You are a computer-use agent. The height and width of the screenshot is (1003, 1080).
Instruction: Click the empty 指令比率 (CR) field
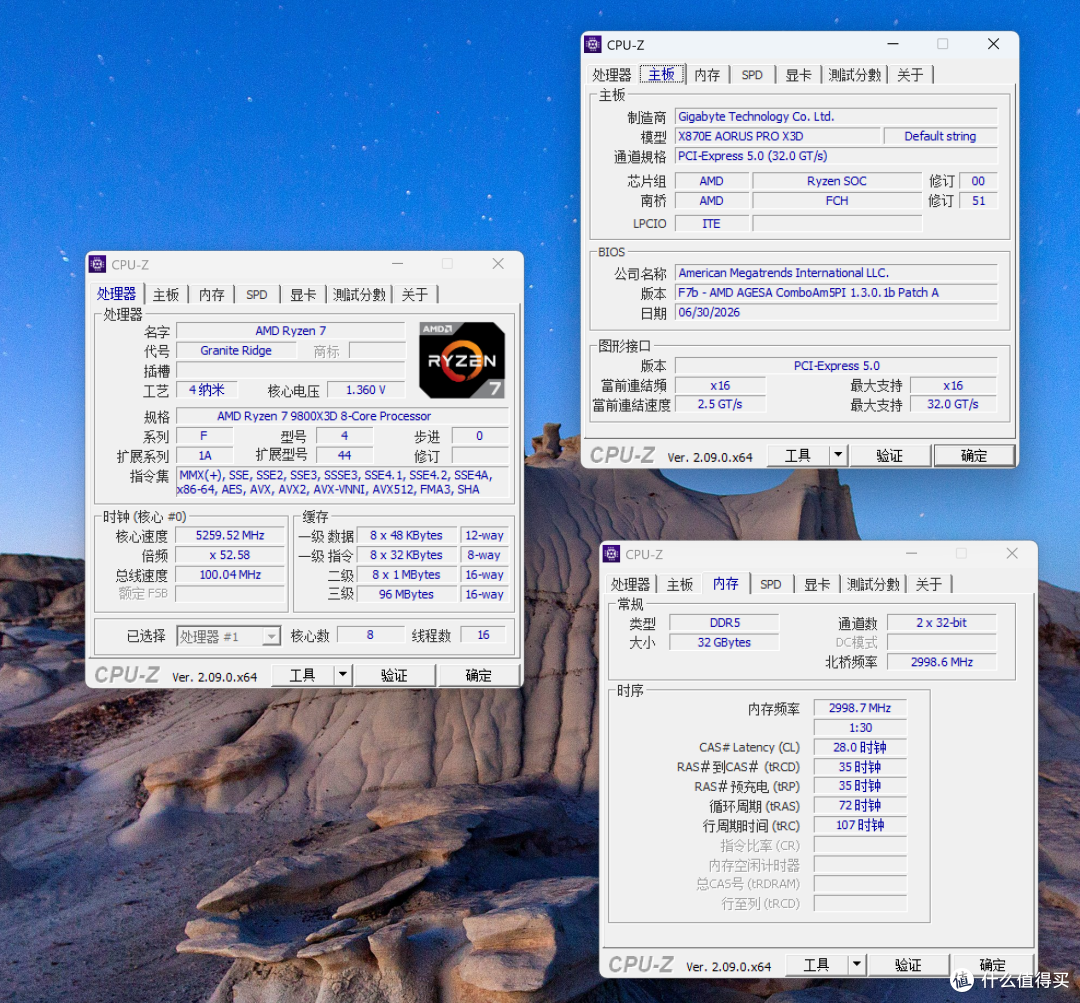point(860,845)
